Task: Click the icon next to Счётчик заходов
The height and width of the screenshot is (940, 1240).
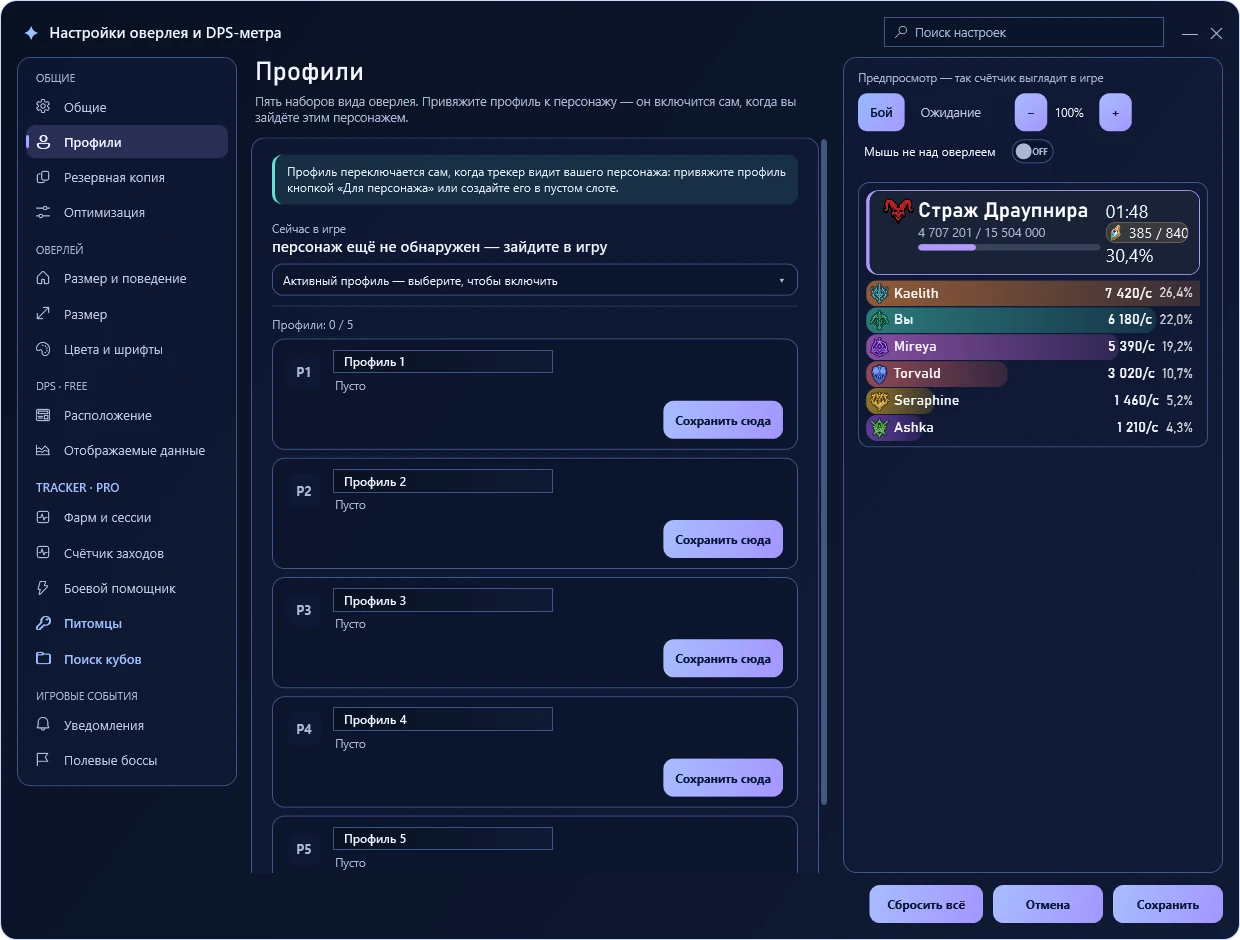Action: click(x=43, y=553)
